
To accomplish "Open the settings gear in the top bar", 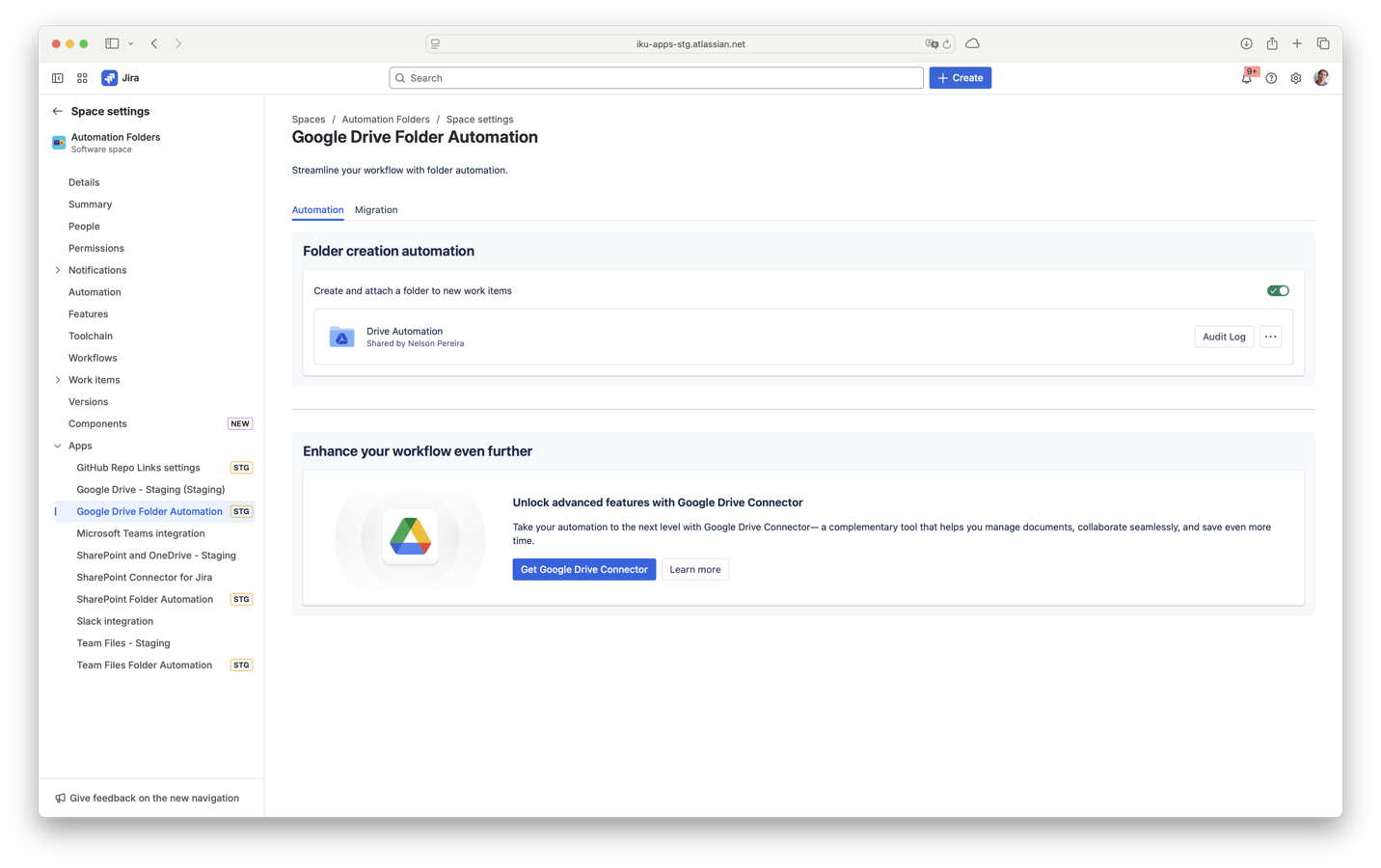I will 1295,78.
